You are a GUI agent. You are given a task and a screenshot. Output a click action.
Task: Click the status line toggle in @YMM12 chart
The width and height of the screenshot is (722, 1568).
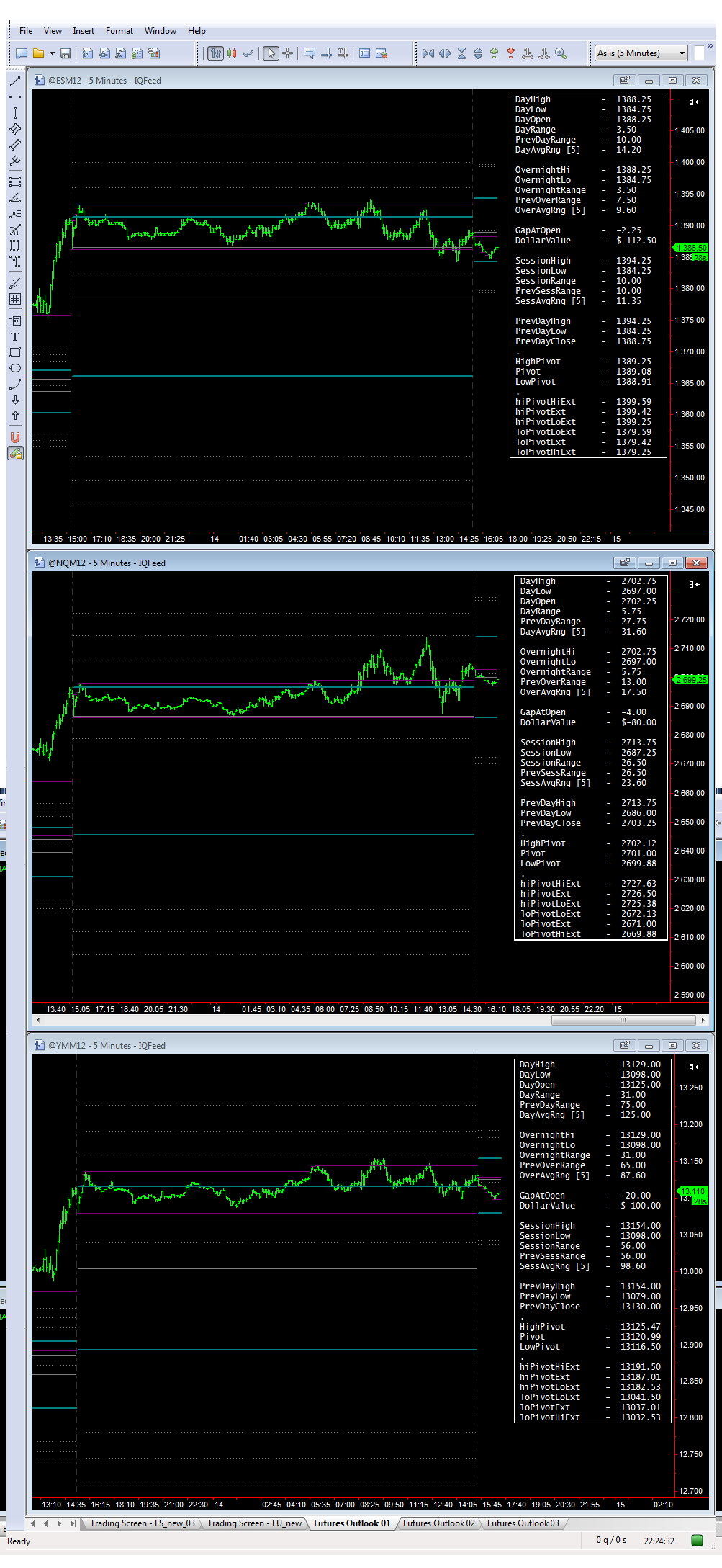tap(694, 1067)
